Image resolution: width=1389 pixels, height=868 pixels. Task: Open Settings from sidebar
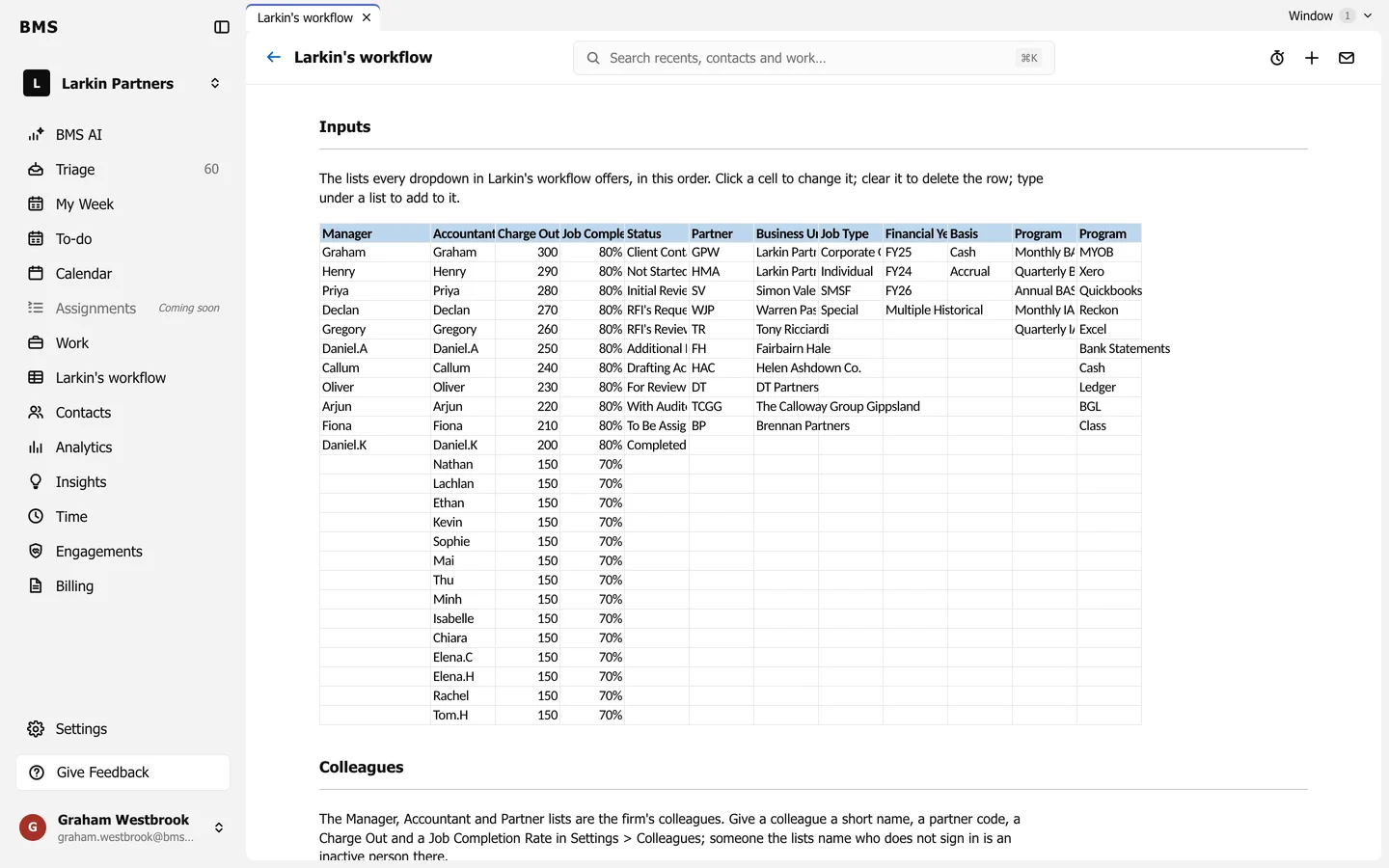(123, 729)
